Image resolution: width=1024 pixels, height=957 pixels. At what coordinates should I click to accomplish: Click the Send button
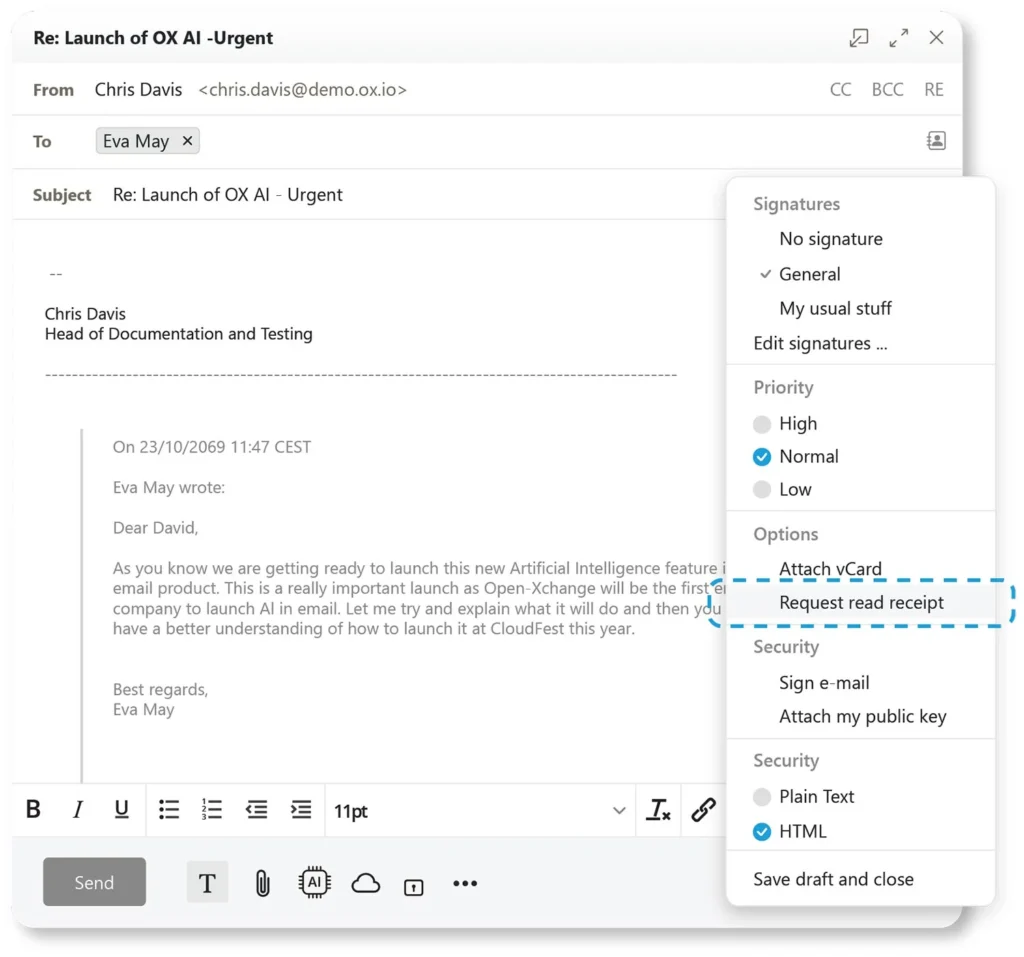click(x=94, y=883)
